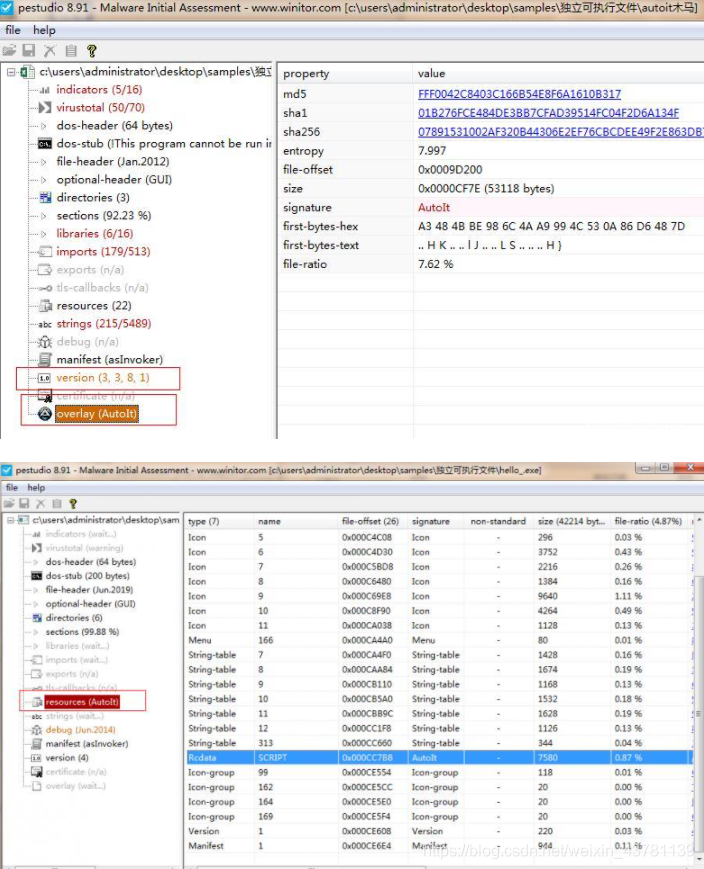Select virustotal (50/70) tree item

(x=100, y=108)
